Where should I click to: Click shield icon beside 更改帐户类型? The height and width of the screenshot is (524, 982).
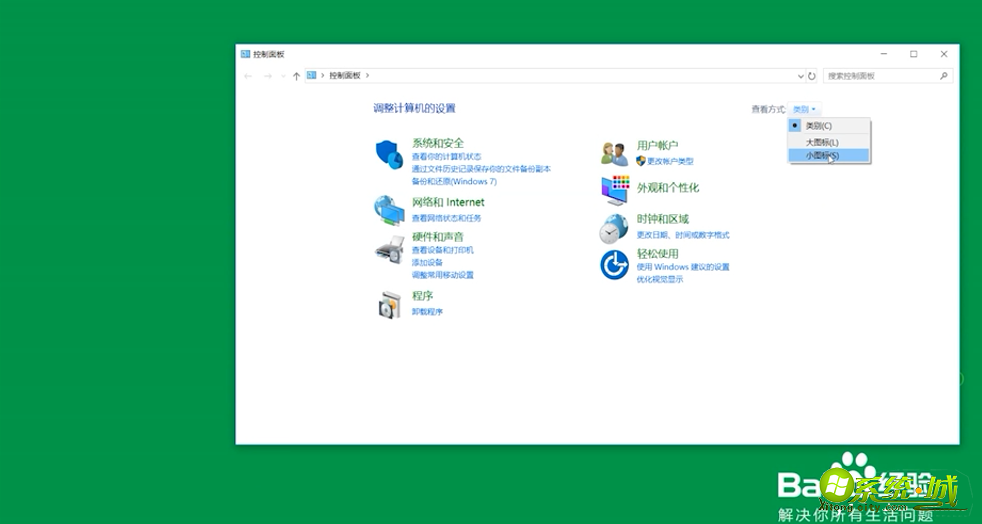point(641,161)
